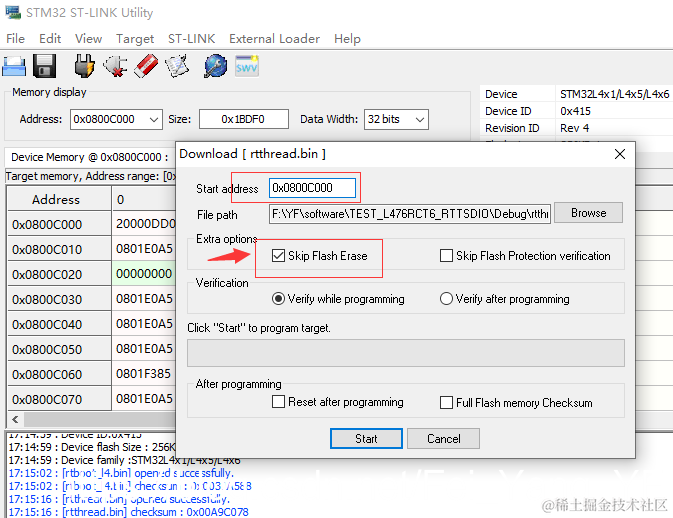Click log line rtthread.bin checksum 0x00A9C078
Screen dimensions: 673x518
click(x=128, y=512)
